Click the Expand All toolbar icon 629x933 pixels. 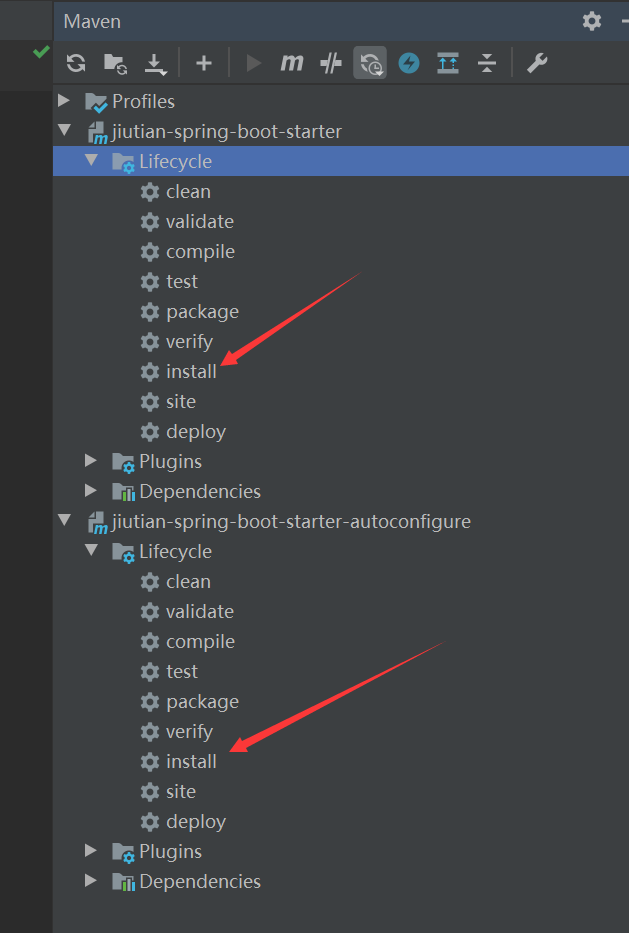pyautogui.click(x=448, y=64)
